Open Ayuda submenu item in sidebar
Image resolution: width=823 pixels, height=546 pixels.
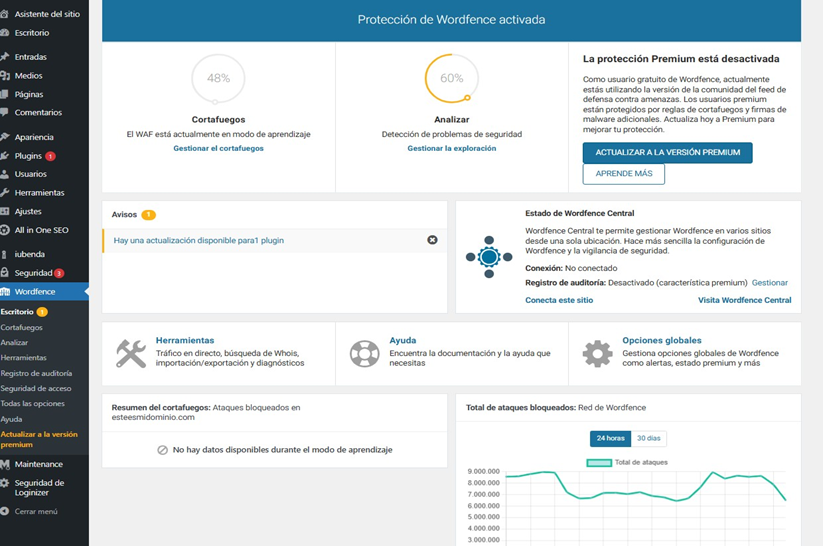pyautogui.click(x=11, y=419)
